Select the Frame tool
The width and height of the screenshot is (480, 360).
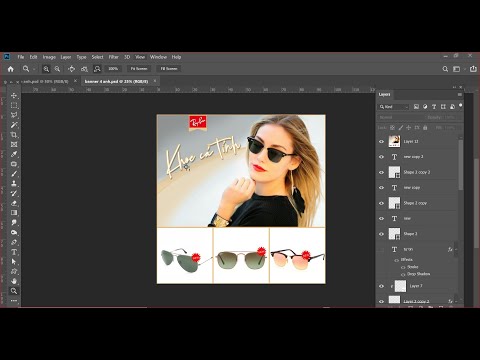click(x=14, y=144)
